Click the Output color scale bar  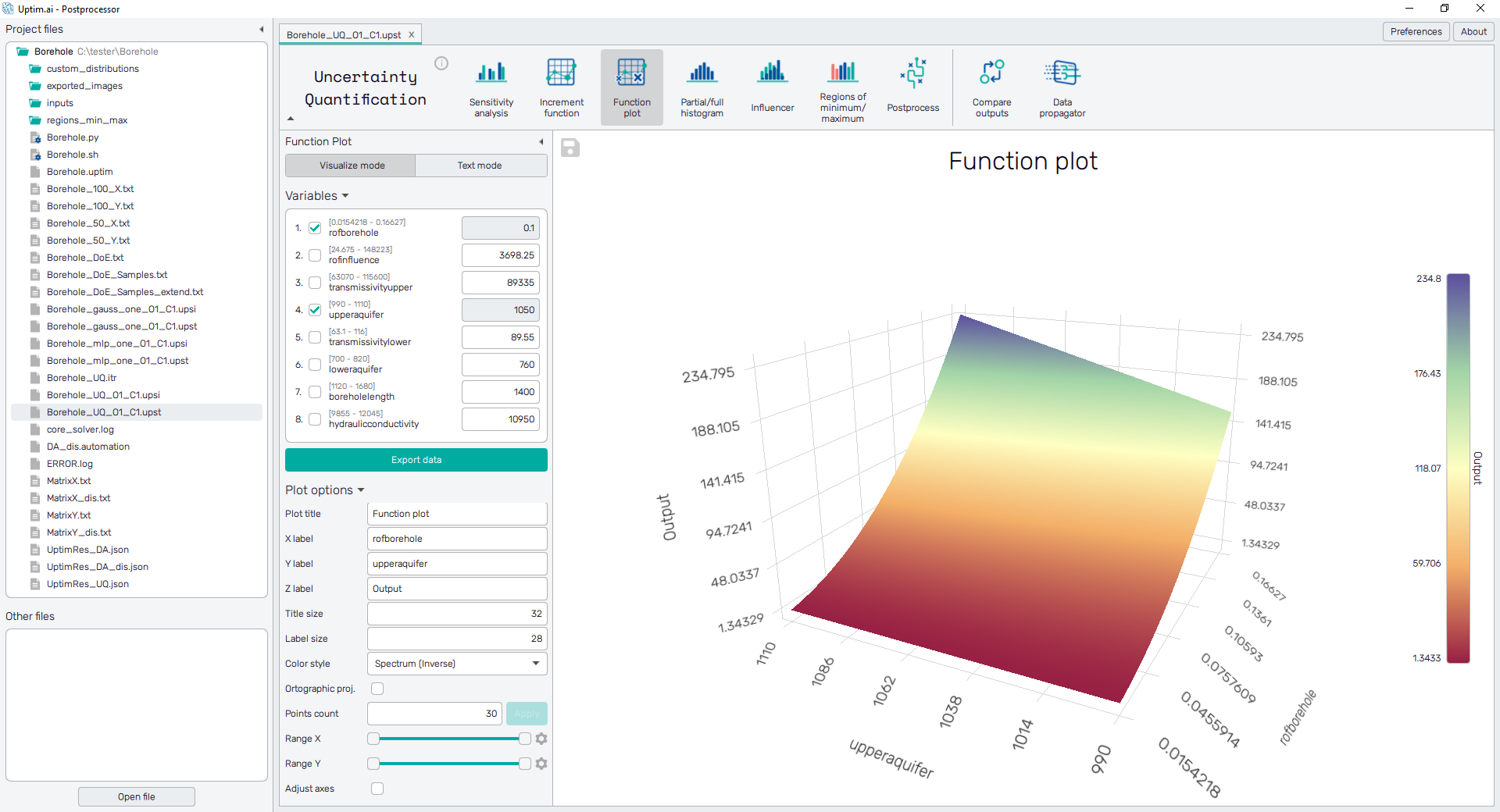click(1458, 468)
